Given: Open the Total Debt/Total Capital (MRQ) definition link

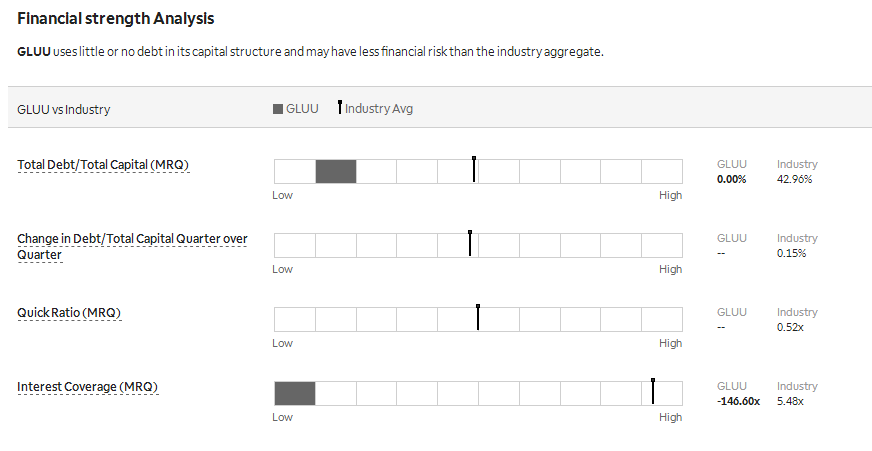Looking at the screenshot, I should tap(103, 165).
